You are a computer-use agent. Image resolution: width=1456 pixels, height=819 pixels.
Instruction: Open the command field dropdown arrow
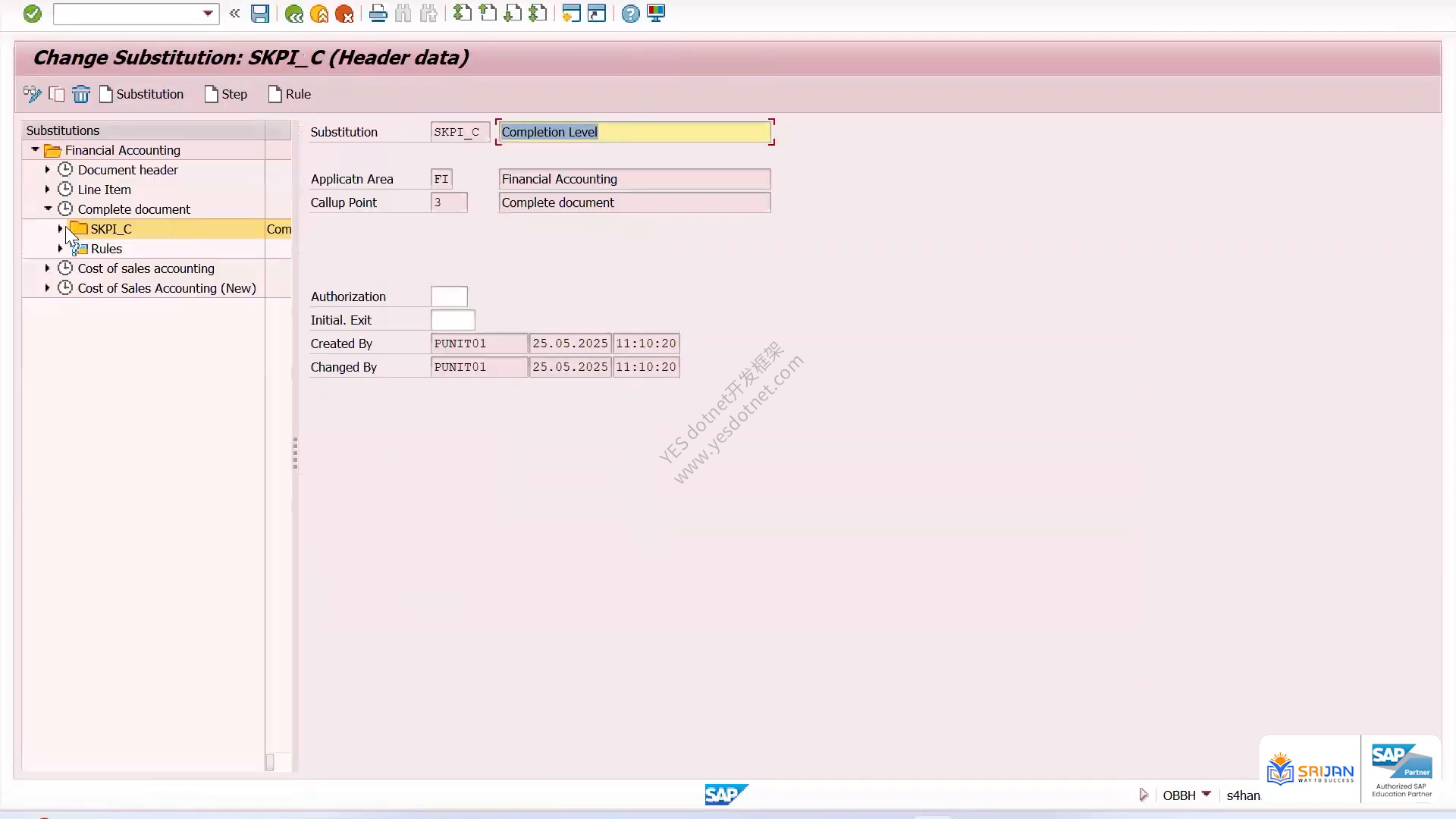[208, 14]
